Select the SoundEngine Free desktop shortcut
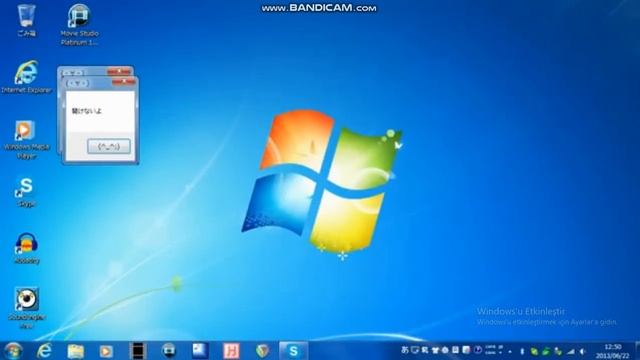The image size is (640, 360). 27,307
